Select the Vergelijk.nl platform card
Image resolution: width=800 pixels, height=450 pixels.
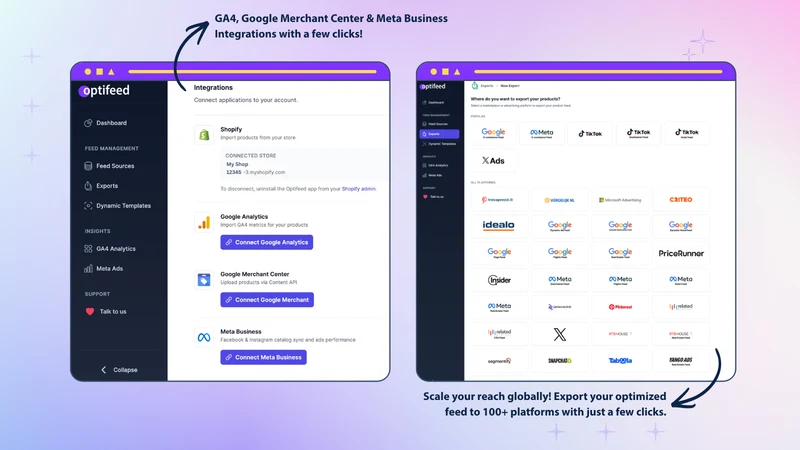[x=560, y=200]
